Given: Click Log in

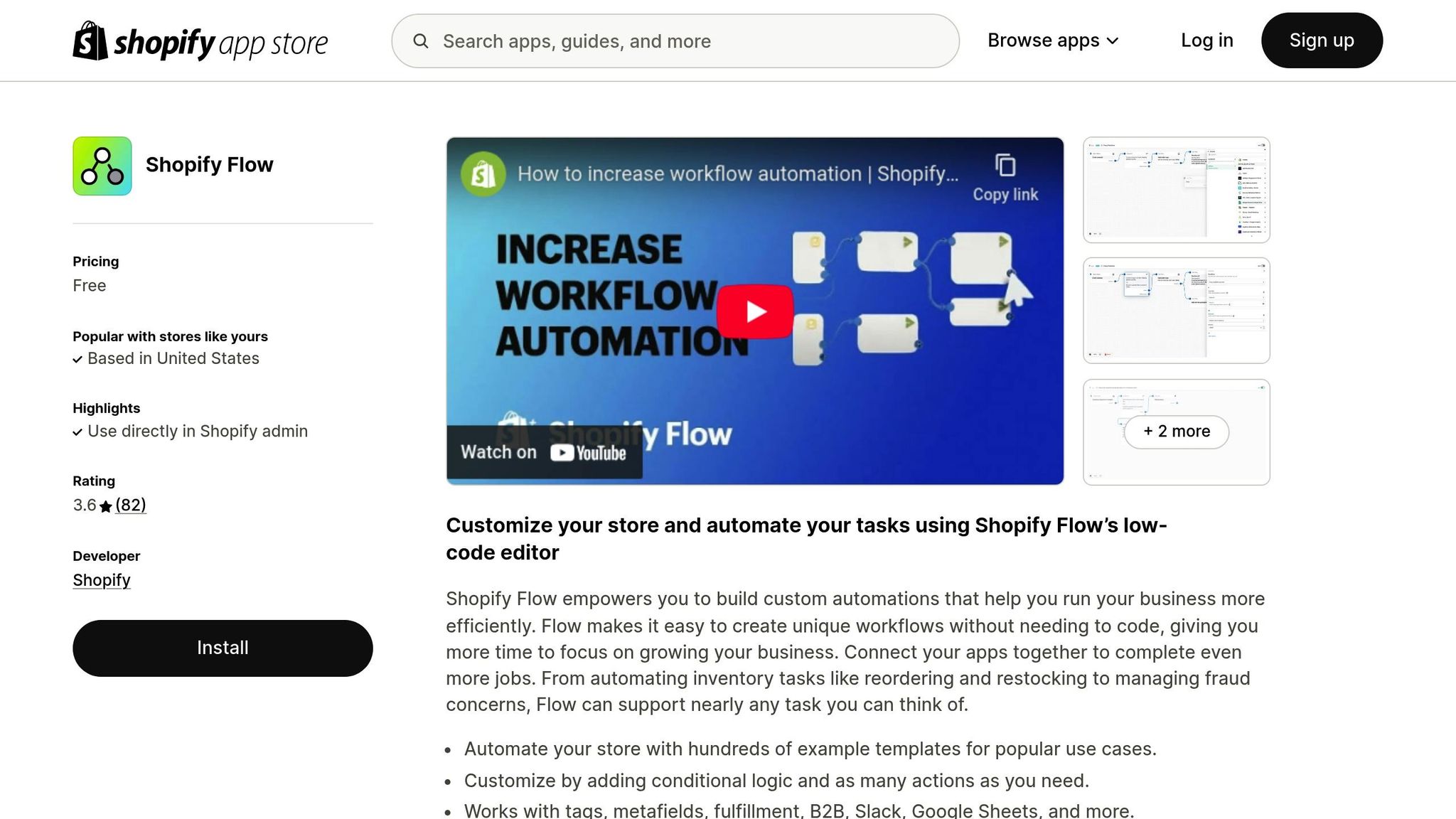Looking at the screenshot, I should [1206, 41].
